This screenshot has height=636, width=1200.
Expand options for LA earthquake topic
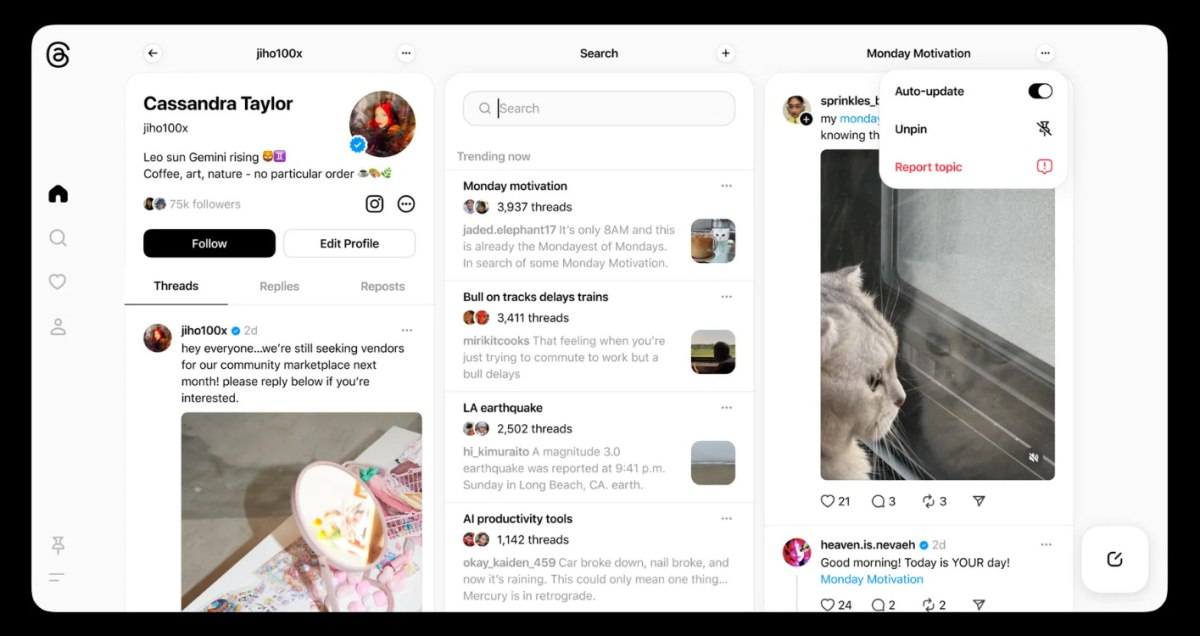(726, 408)
